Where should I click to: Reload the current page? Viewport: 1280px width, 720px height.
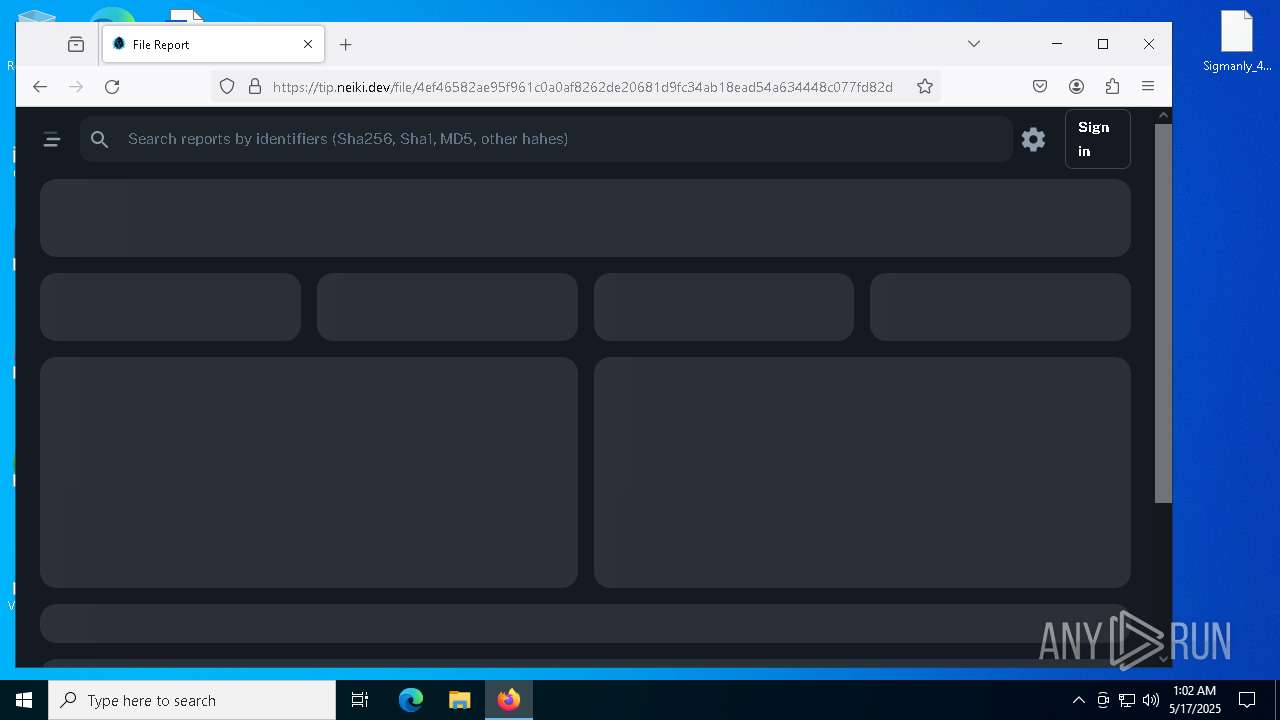[x=112, y=87]
